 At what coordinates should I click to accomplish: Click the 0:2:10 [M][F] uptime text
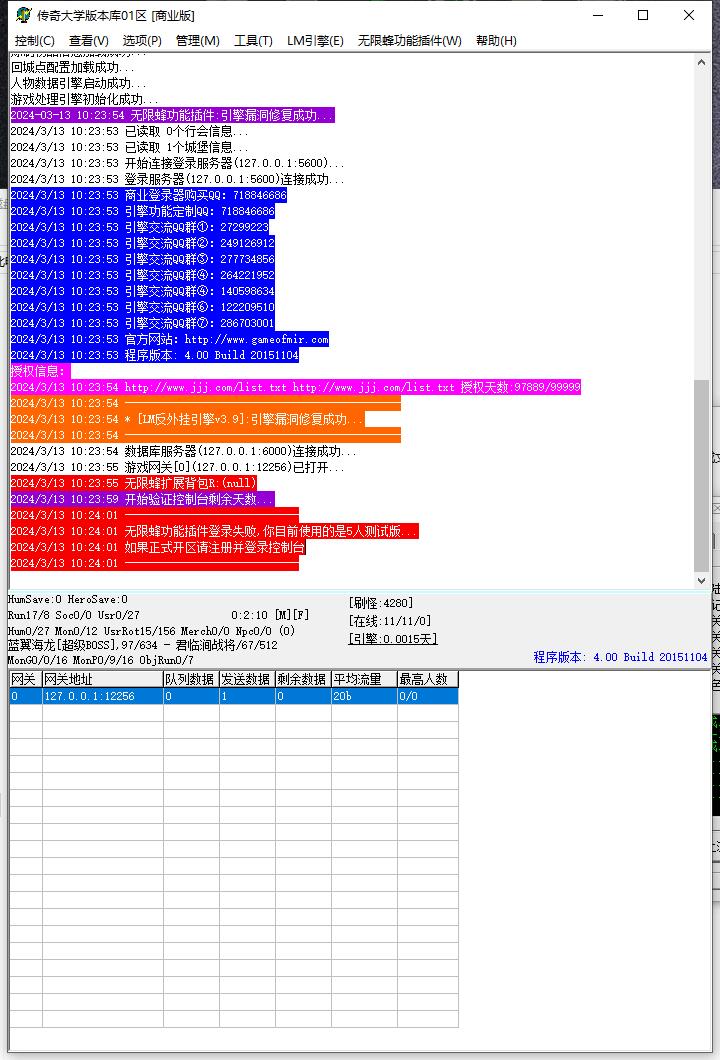point(270,615)
